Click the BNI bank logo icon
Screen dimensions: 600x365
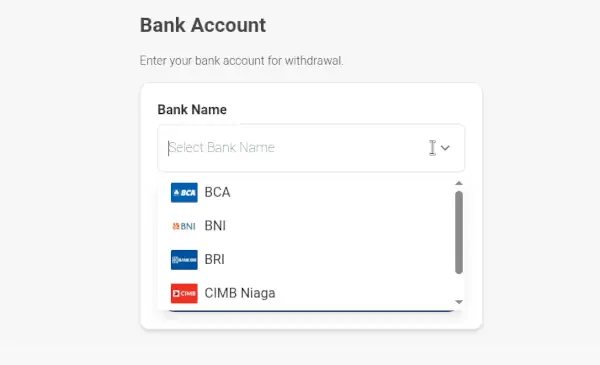184,226
